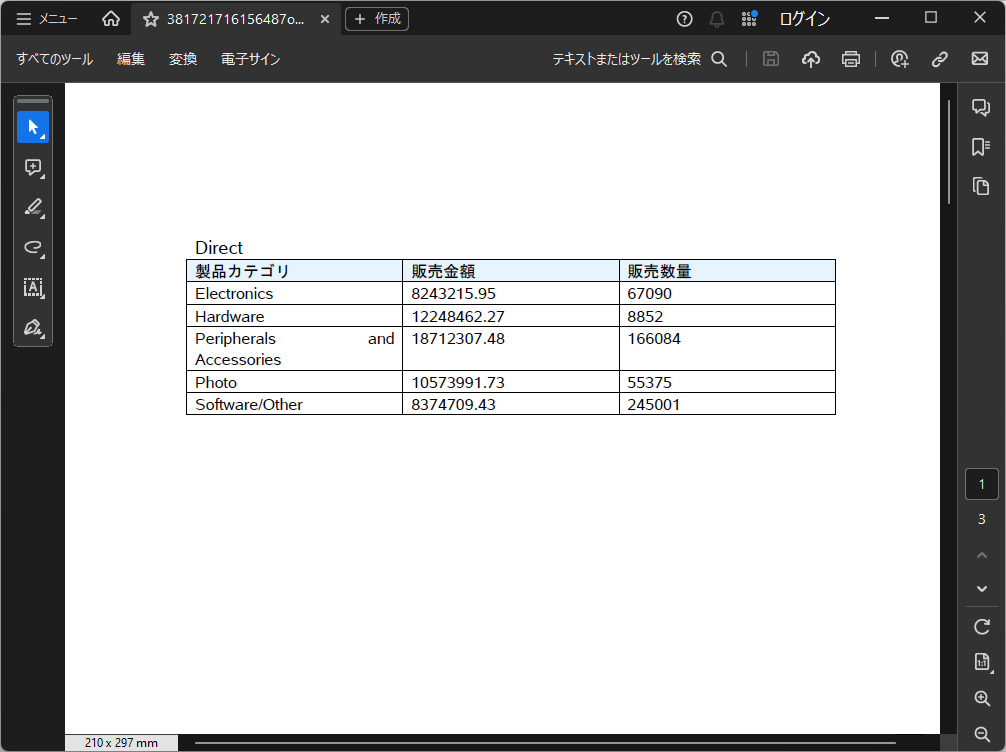Close the 381721716156487o document tab

(325, 19)
